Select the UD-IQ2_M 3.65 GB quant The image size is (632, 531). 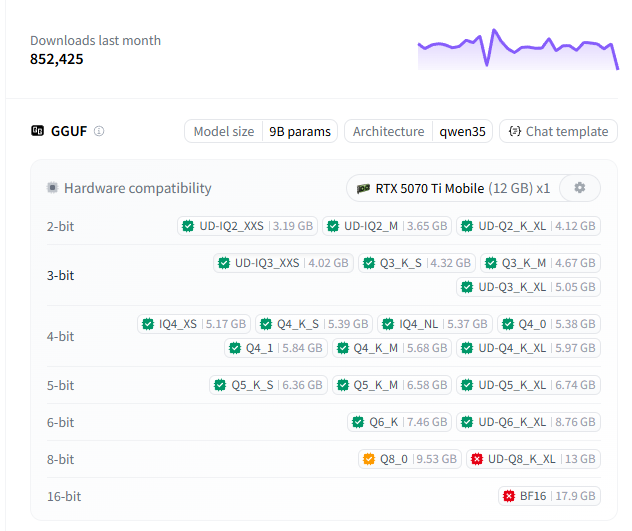click(x=387, y=226)
